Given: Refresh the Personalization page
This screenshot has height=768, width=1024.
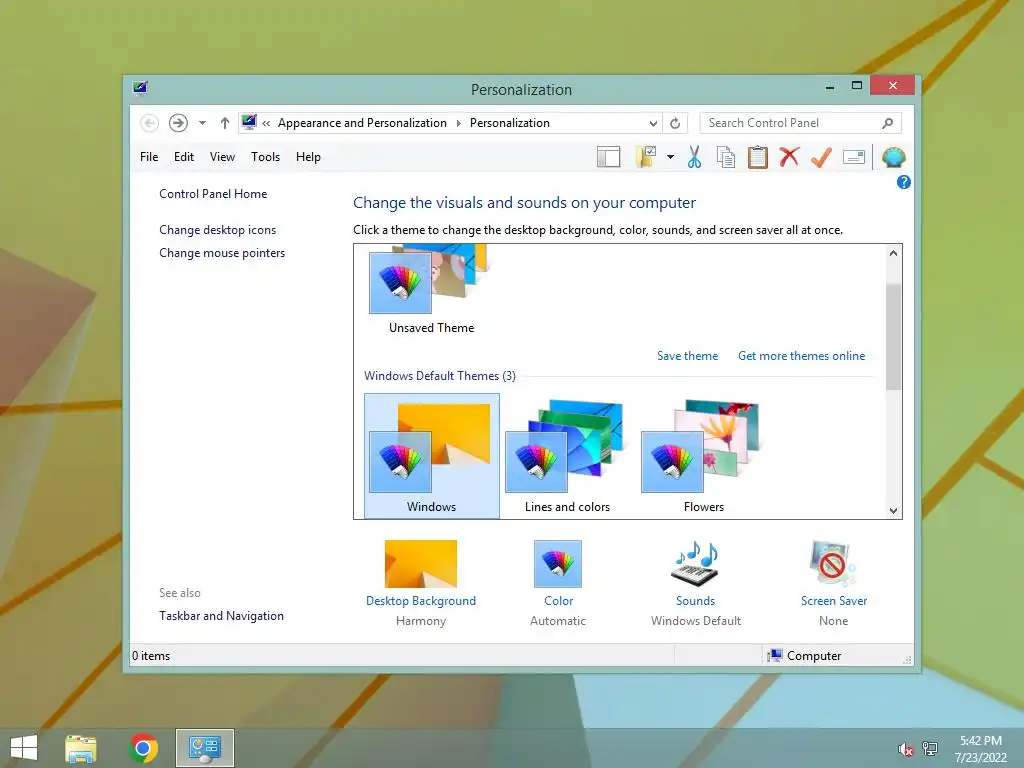Looking at the screenshot, I should click(x=675, y=123).
